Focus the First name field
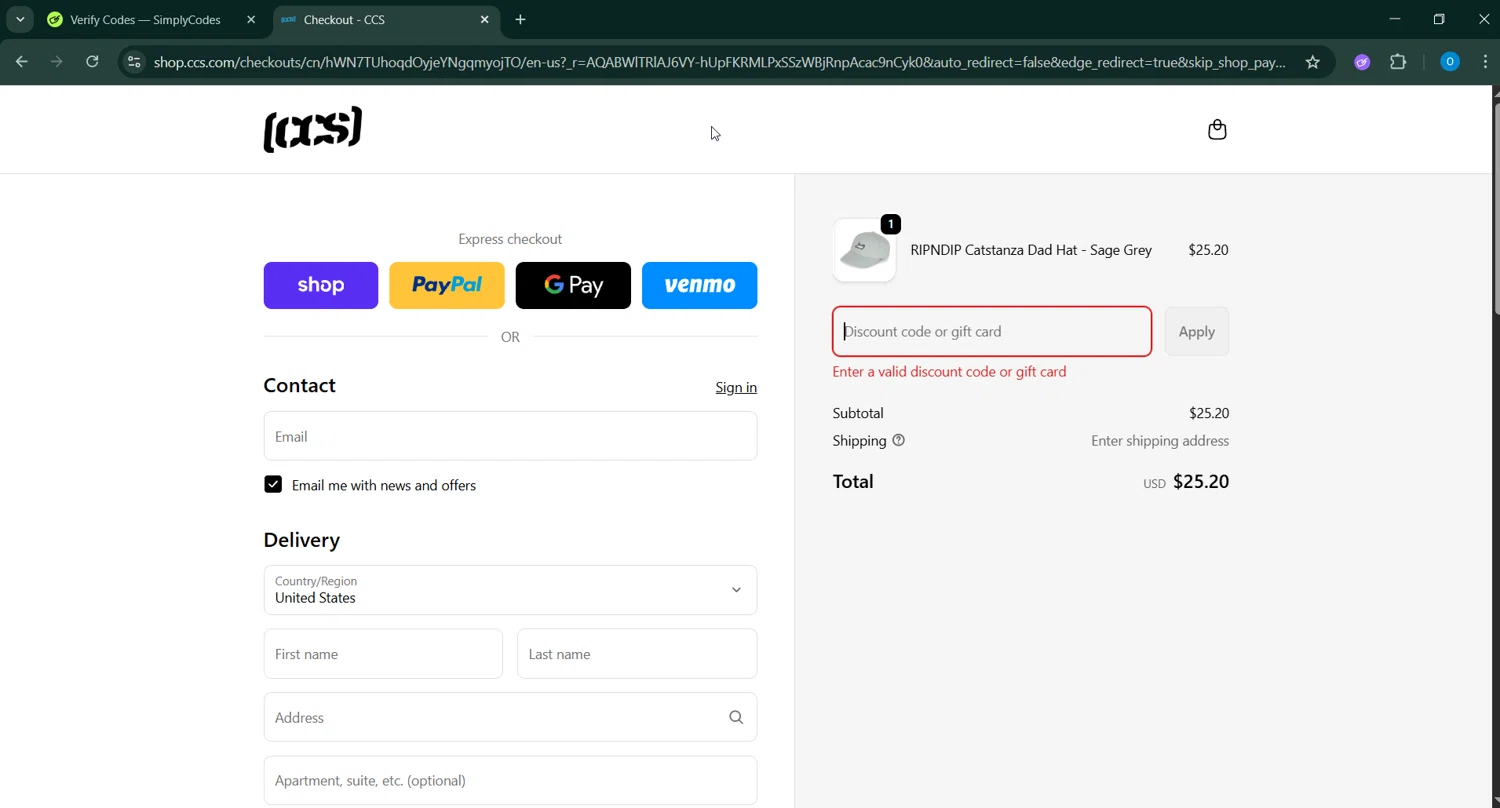Viewport: 1500px width, 808px height. (383, 654)
